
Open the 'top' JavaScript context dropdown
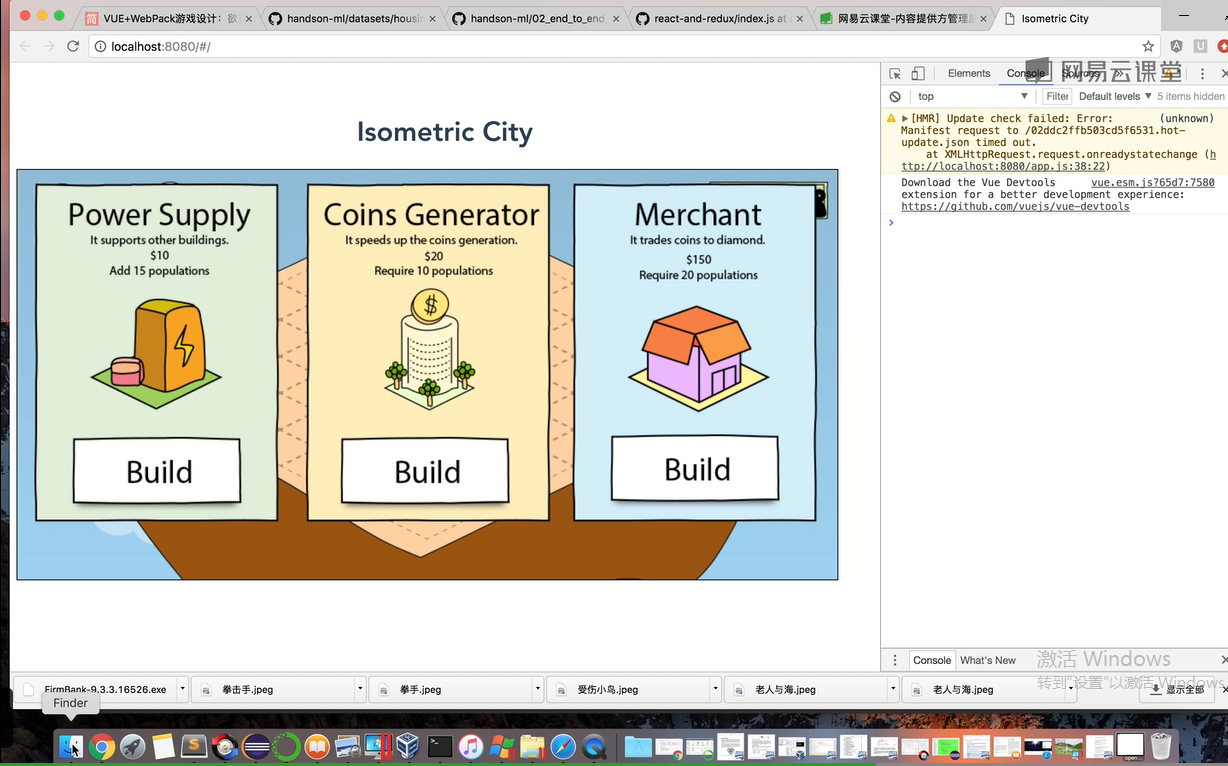point(972,97)
